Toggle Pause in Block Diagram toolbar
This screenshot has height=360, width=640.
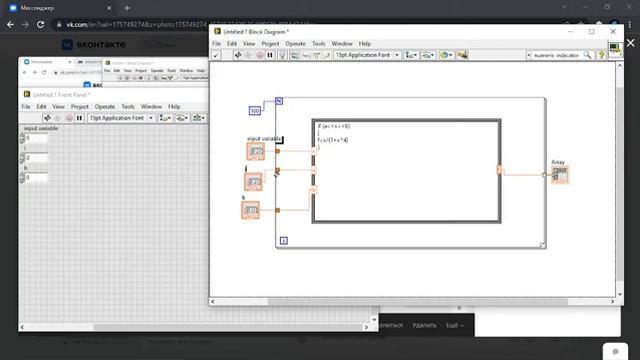(270, 55)
